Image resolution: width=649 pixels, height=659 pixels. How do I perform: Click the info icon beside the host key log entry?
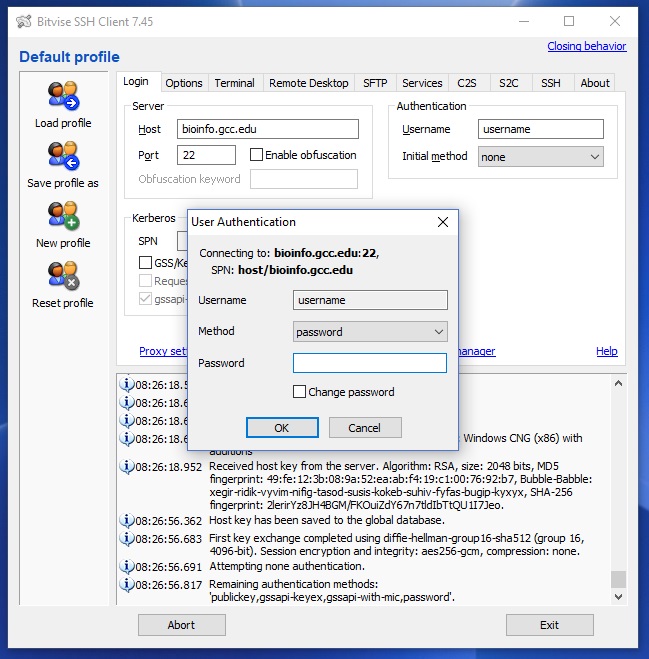(x=127, y=467)
